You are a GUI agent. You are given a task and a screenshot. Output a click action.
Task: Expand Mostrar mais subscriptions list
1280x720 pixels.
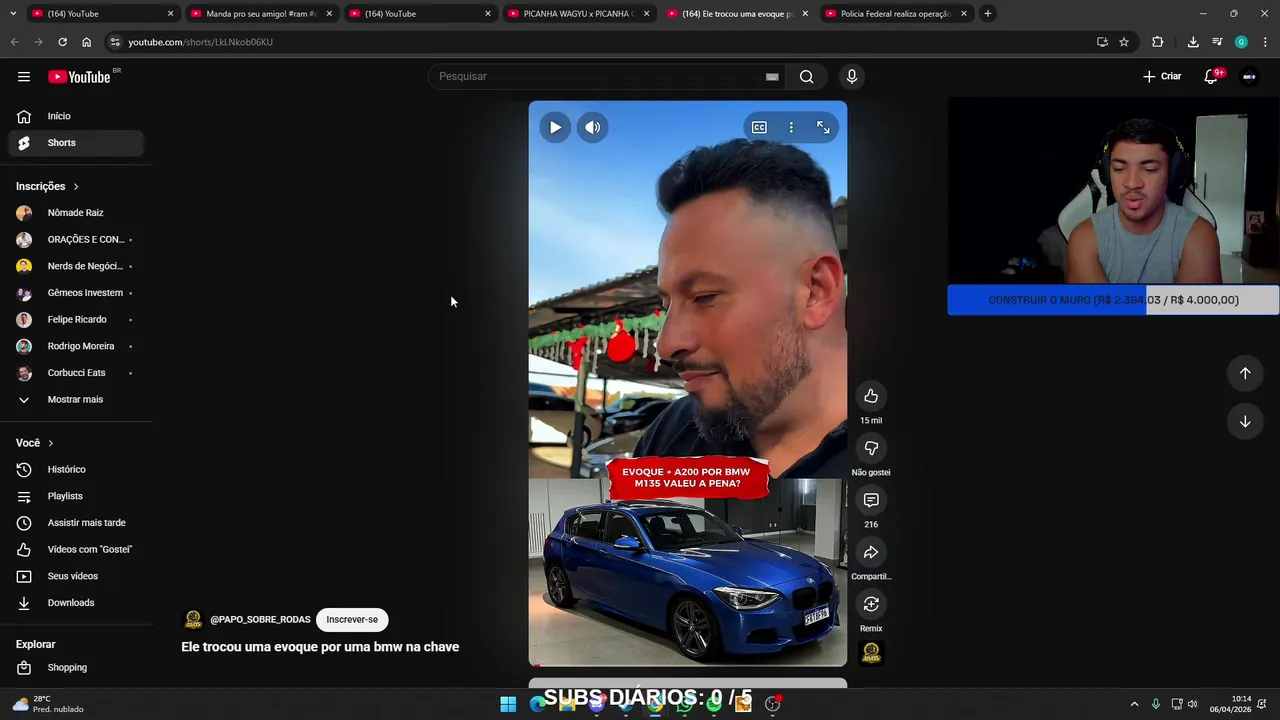pos(76,400)
